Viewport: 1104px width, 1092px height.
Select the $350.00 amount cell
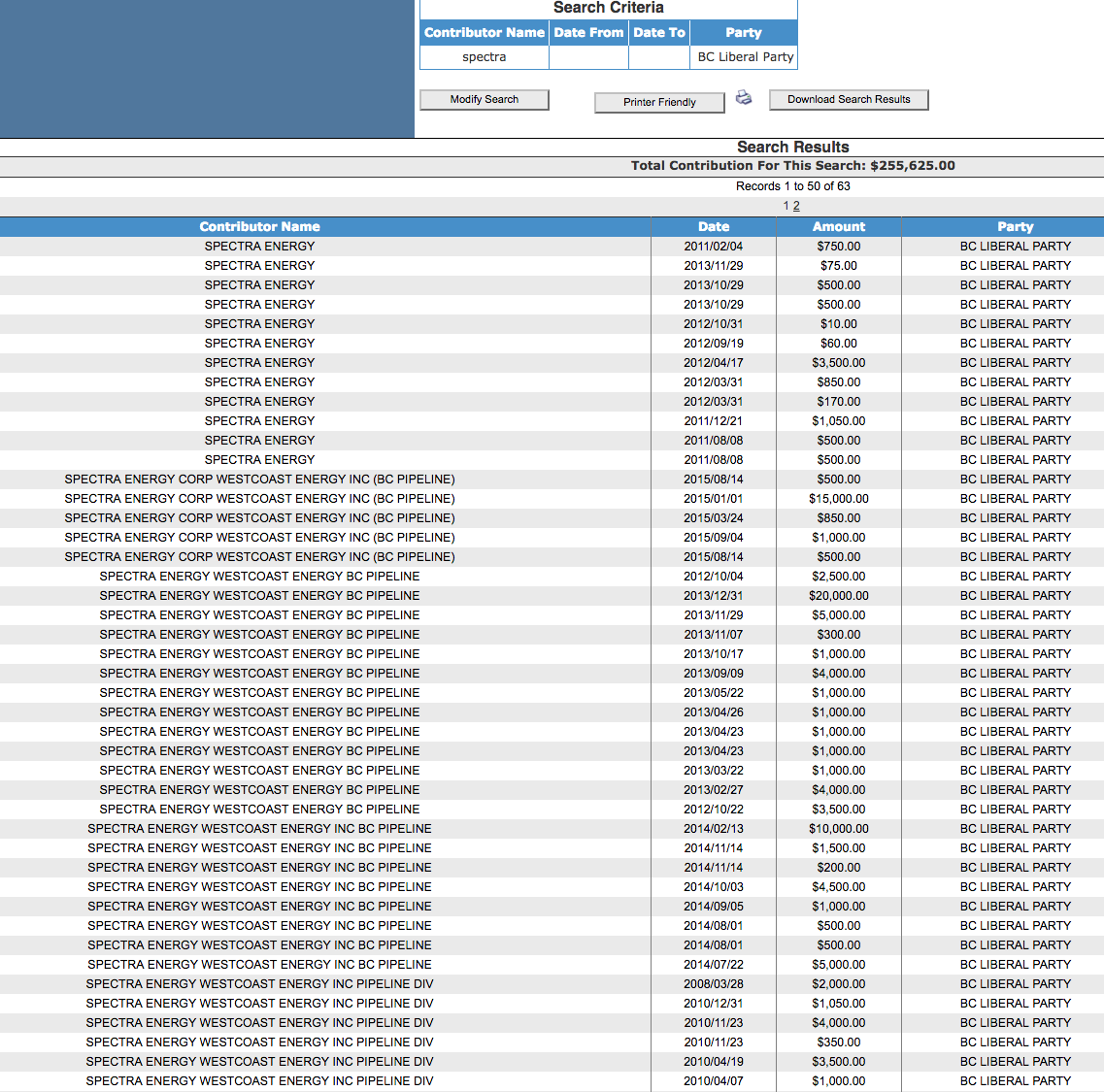click(x=839, y=1042)
